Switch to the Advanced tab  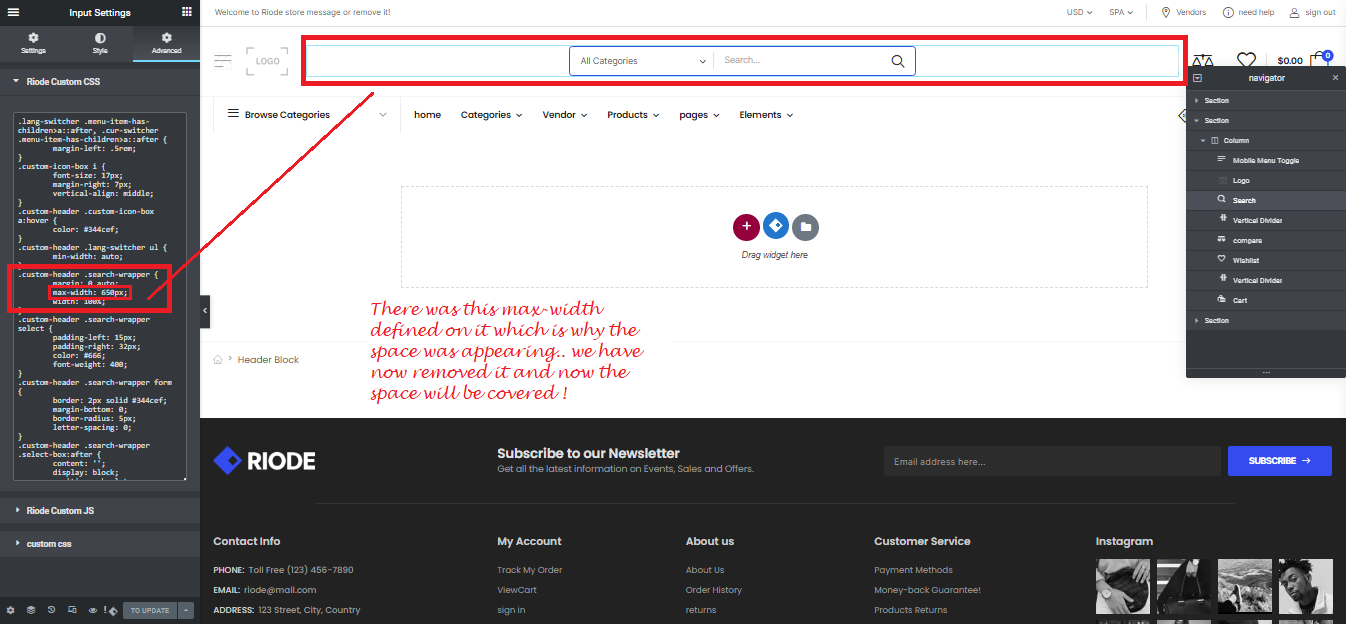click(167, 43)
